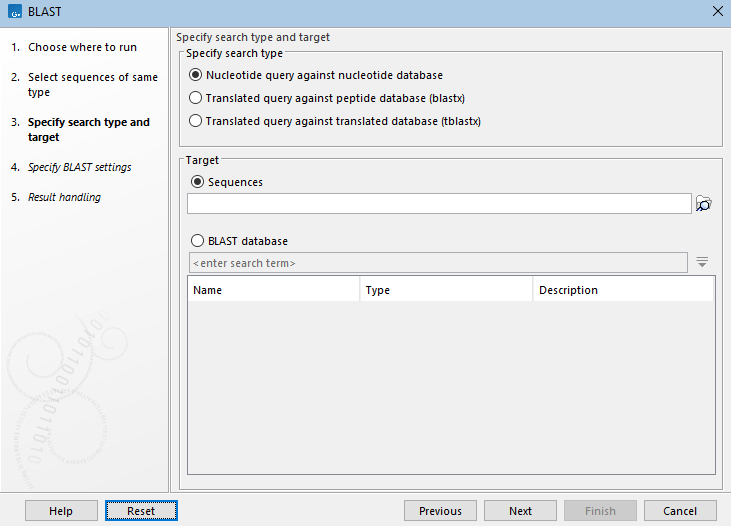Go to Choose where to run step
Image resolution: width=731 pixels, height=526 pixels.
[82, 47]
